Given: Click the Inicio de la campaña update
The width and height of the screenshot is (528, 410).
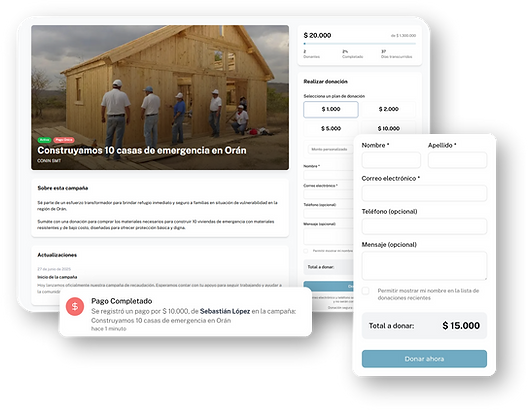Looking at the screenshot, I should [57, 277].
